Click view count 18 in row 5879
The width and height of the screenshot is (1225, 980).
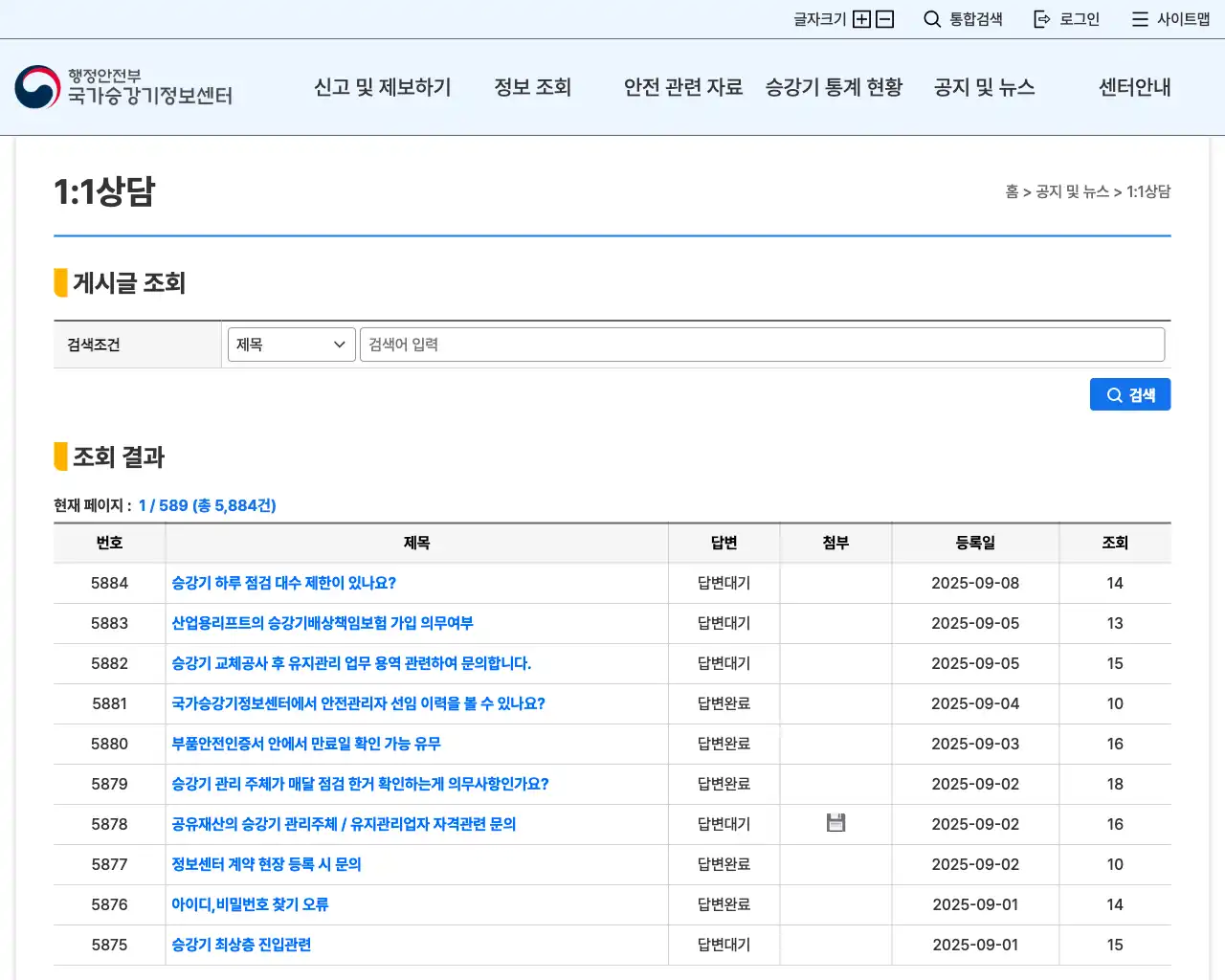point(1115,784)
